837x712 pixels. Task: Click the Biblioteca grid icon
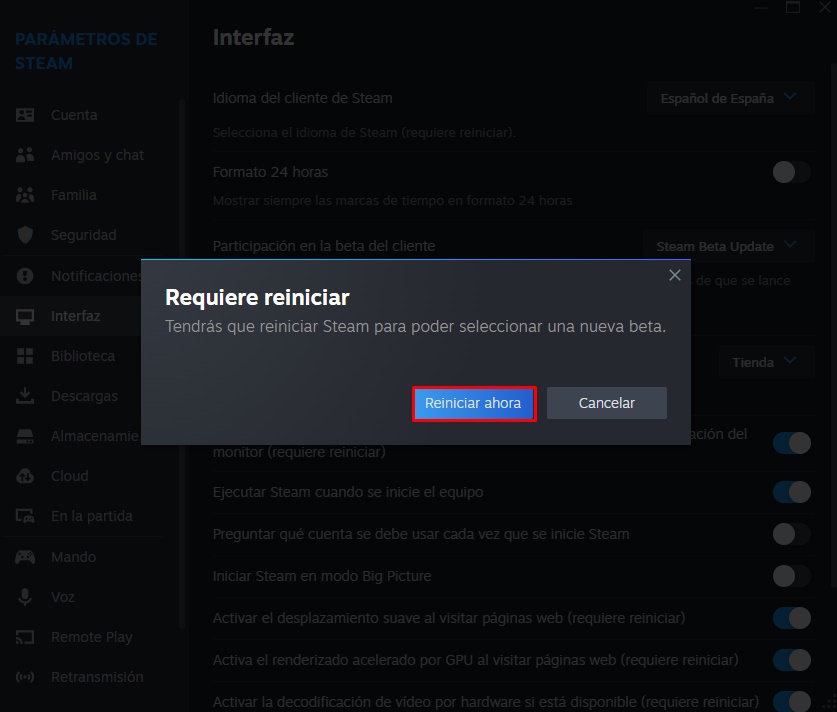click(x=25, y=356)
